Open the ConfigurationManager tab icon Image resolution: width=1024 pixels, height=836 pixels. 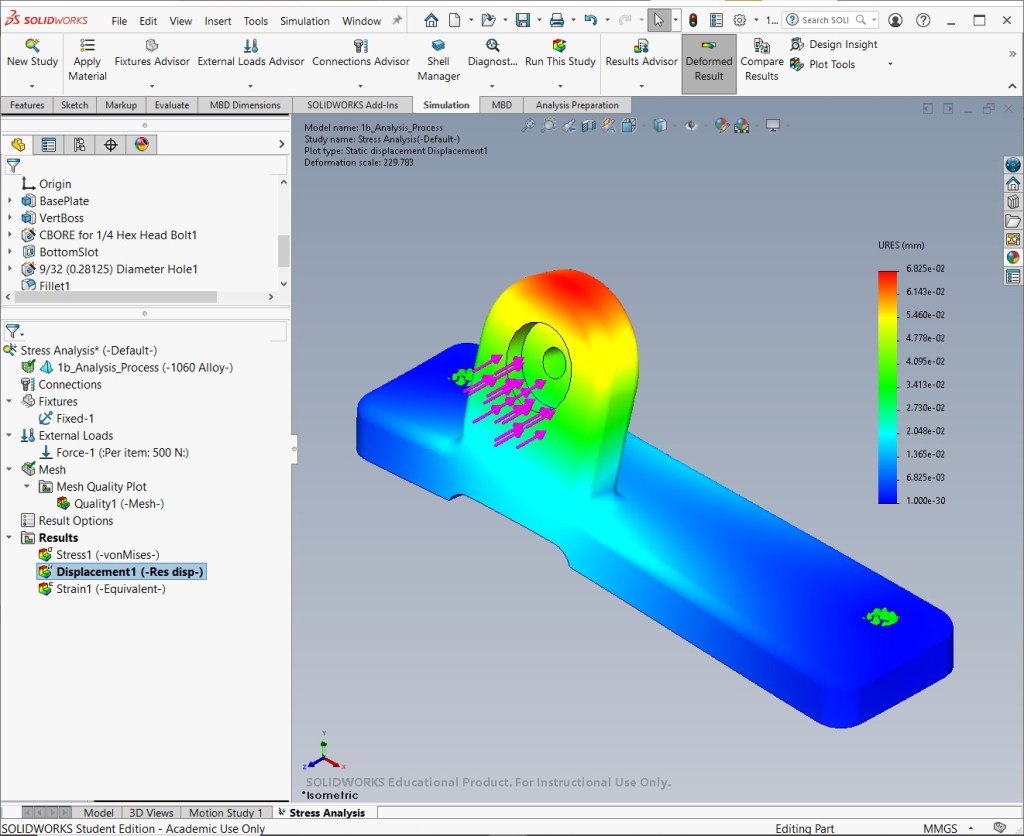click(x=80, y=144)
